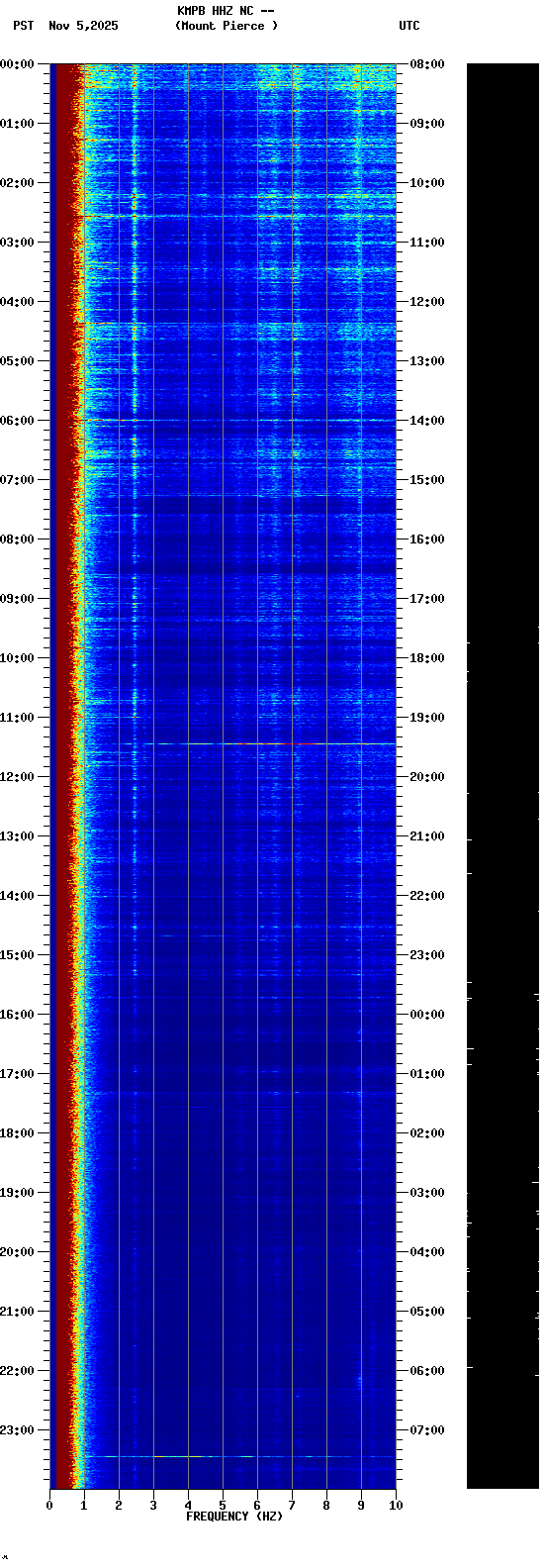546x1568 pixels.
Task: Click the PST time label '05:00'
Action: [17, 361]
